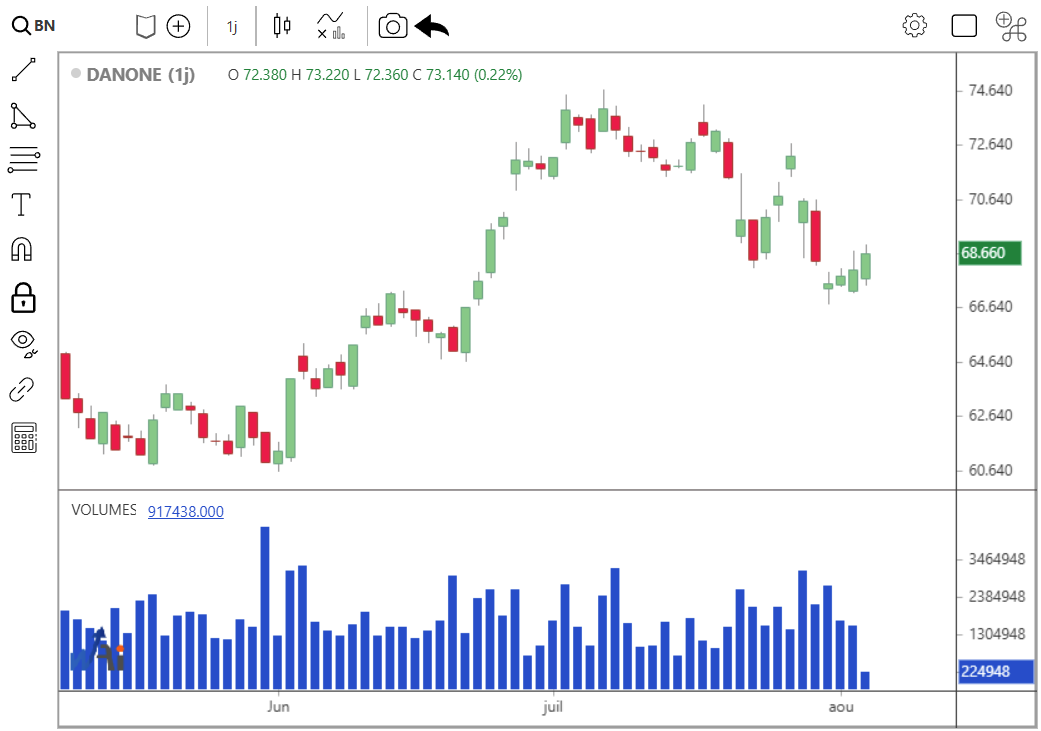This screenshot has height=731, width=1041.
Task: Click the bookmark/watchlist icon
Action: tap(145, 27)
